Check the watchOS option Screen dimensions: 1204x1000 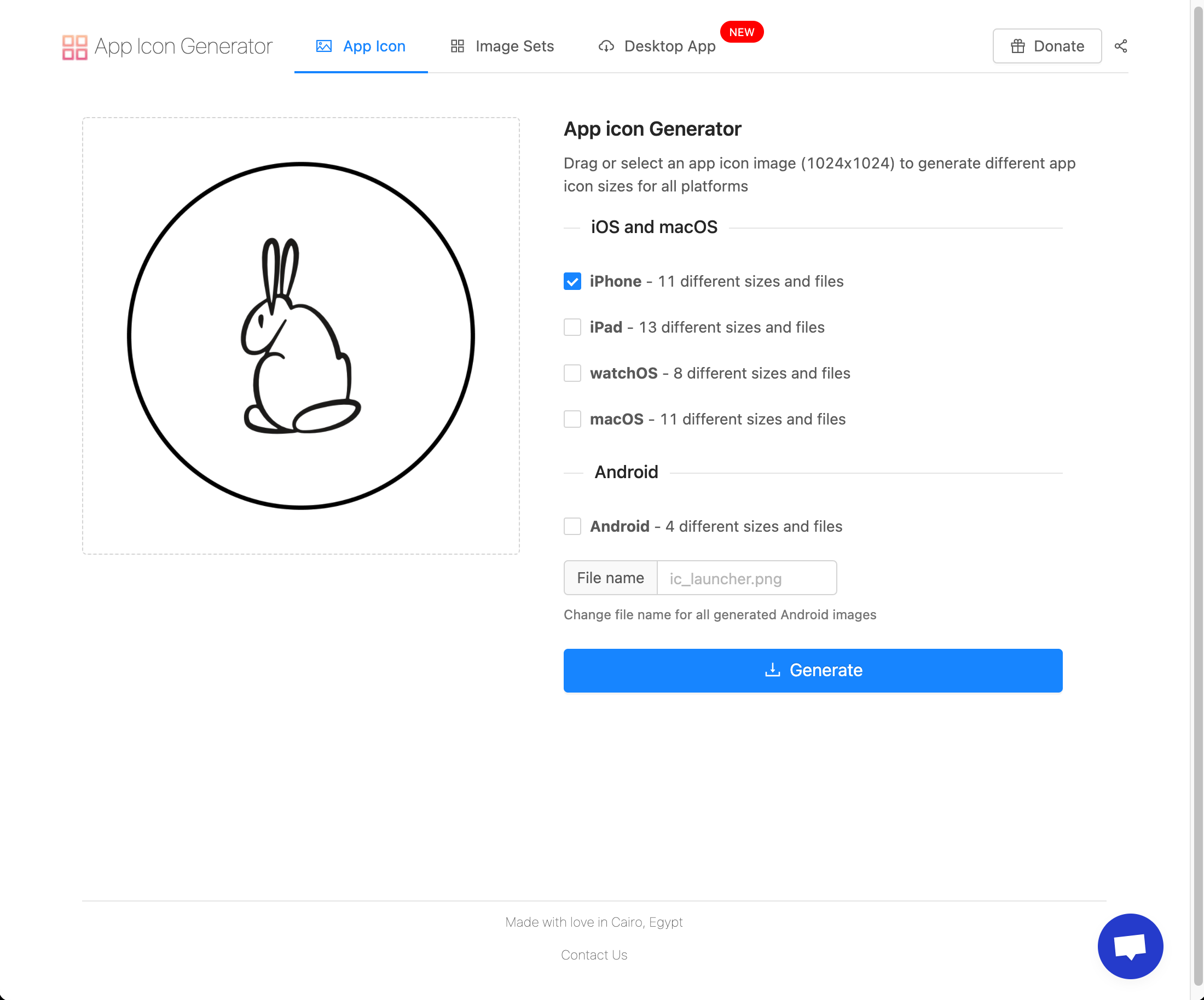572,373
